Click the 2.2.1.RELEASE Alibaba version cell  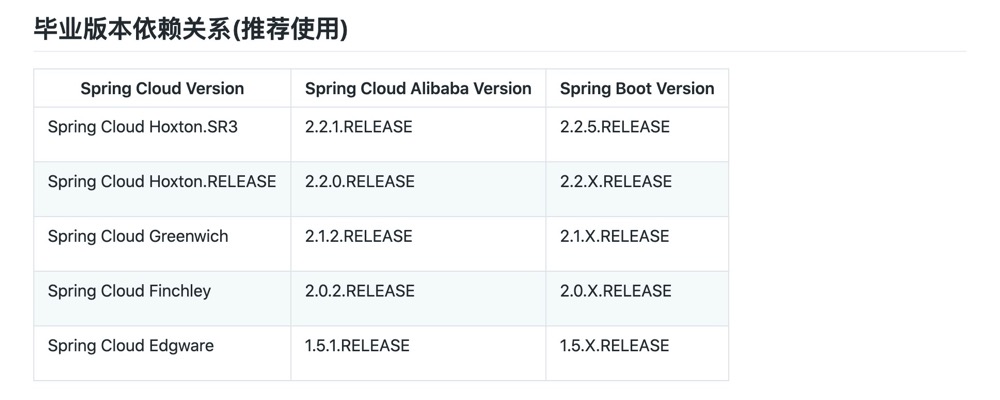(x=359, y=127)
